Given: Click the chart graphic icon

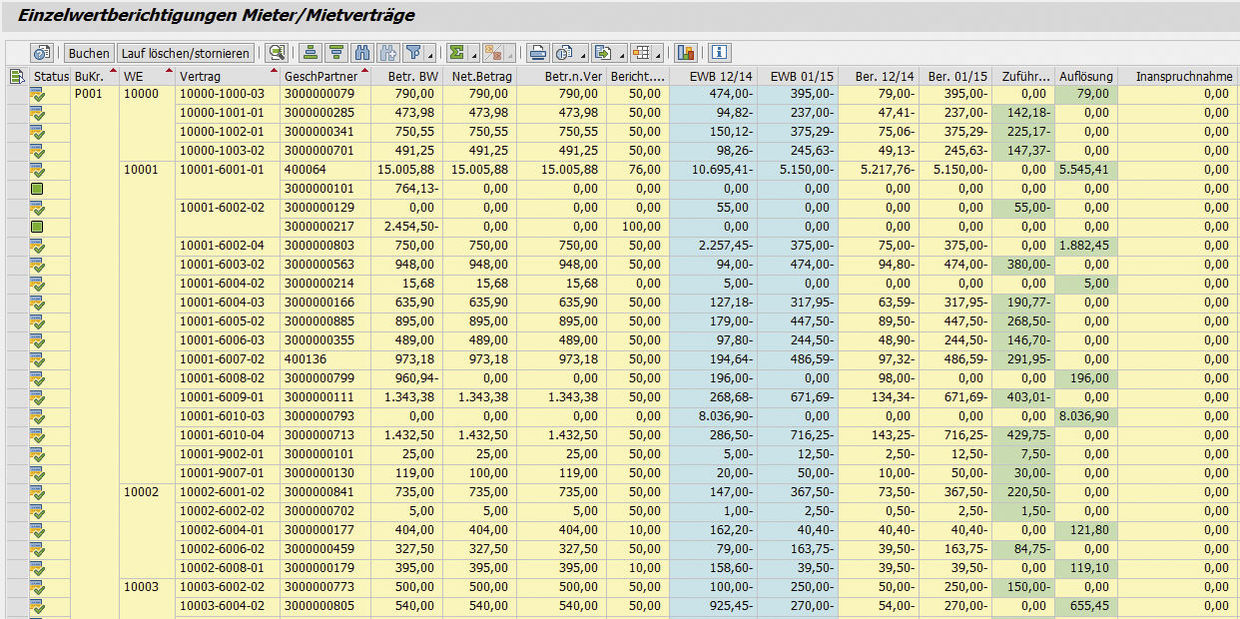Looking at the screenshot, I should point(686,53).
